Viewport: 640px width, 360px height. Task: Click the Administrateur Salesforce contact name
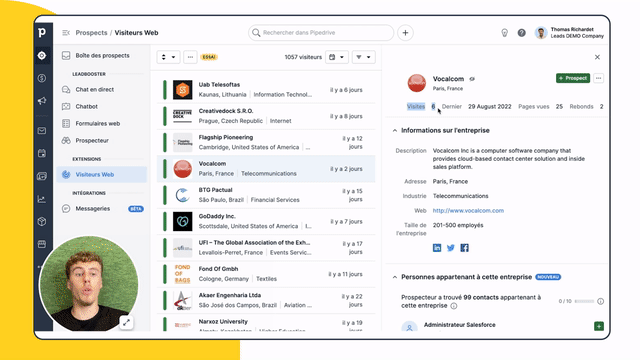[x=460, y=325]
